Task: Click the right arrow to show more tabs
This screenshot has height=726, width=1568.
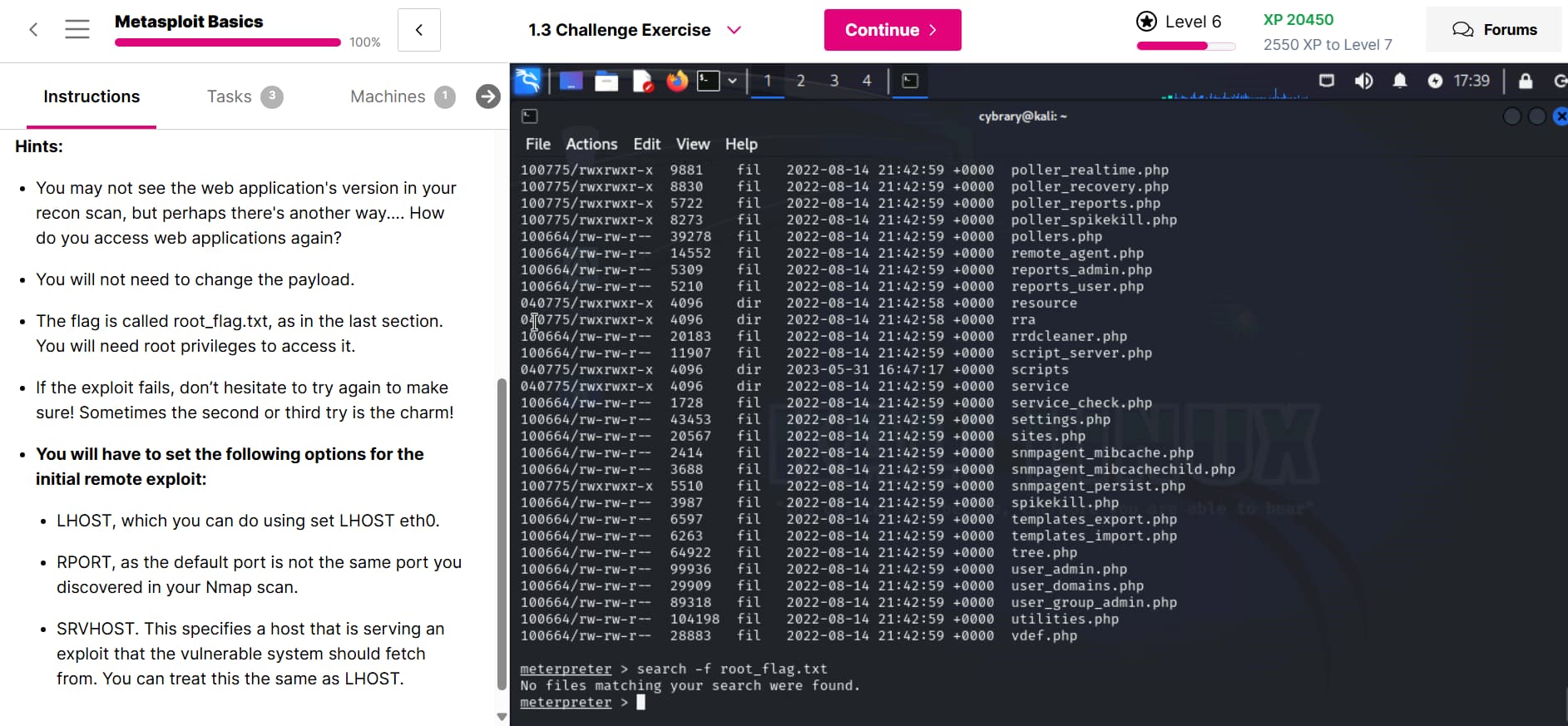Action: tap(488, 96)
